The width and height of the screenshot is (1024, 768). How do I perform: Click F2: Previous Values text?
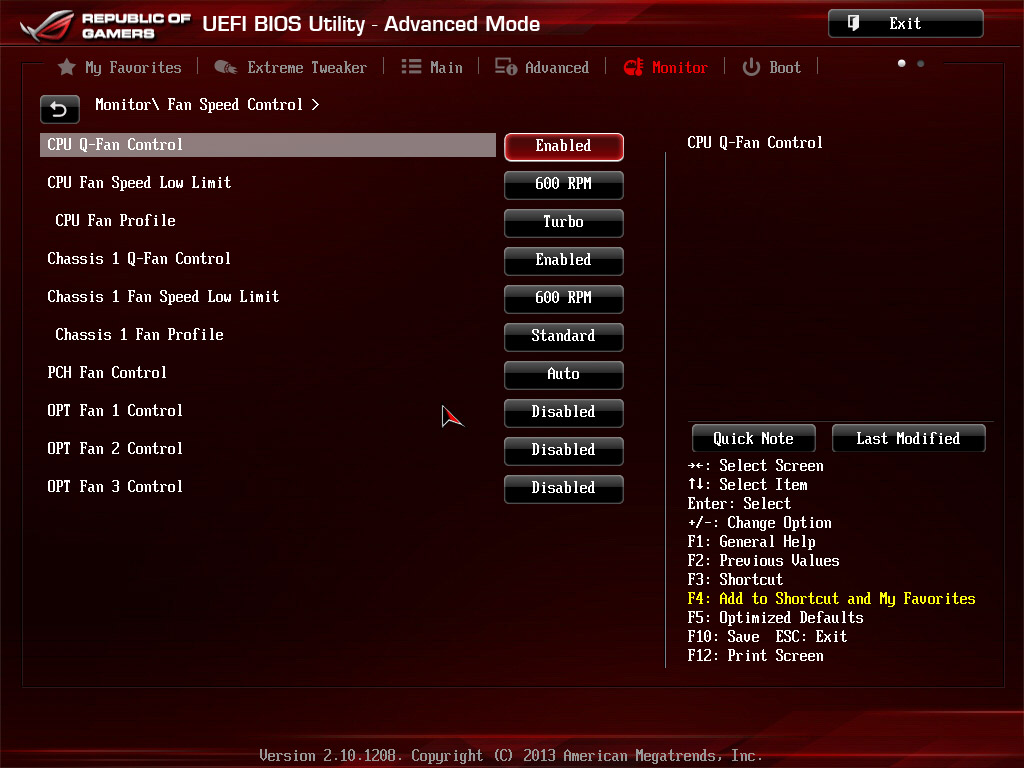763,560
